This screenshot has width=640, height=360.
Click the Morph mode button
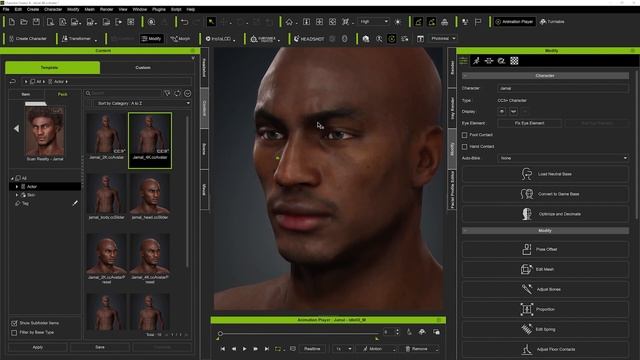pyautogui.click(x=180, y=39)
